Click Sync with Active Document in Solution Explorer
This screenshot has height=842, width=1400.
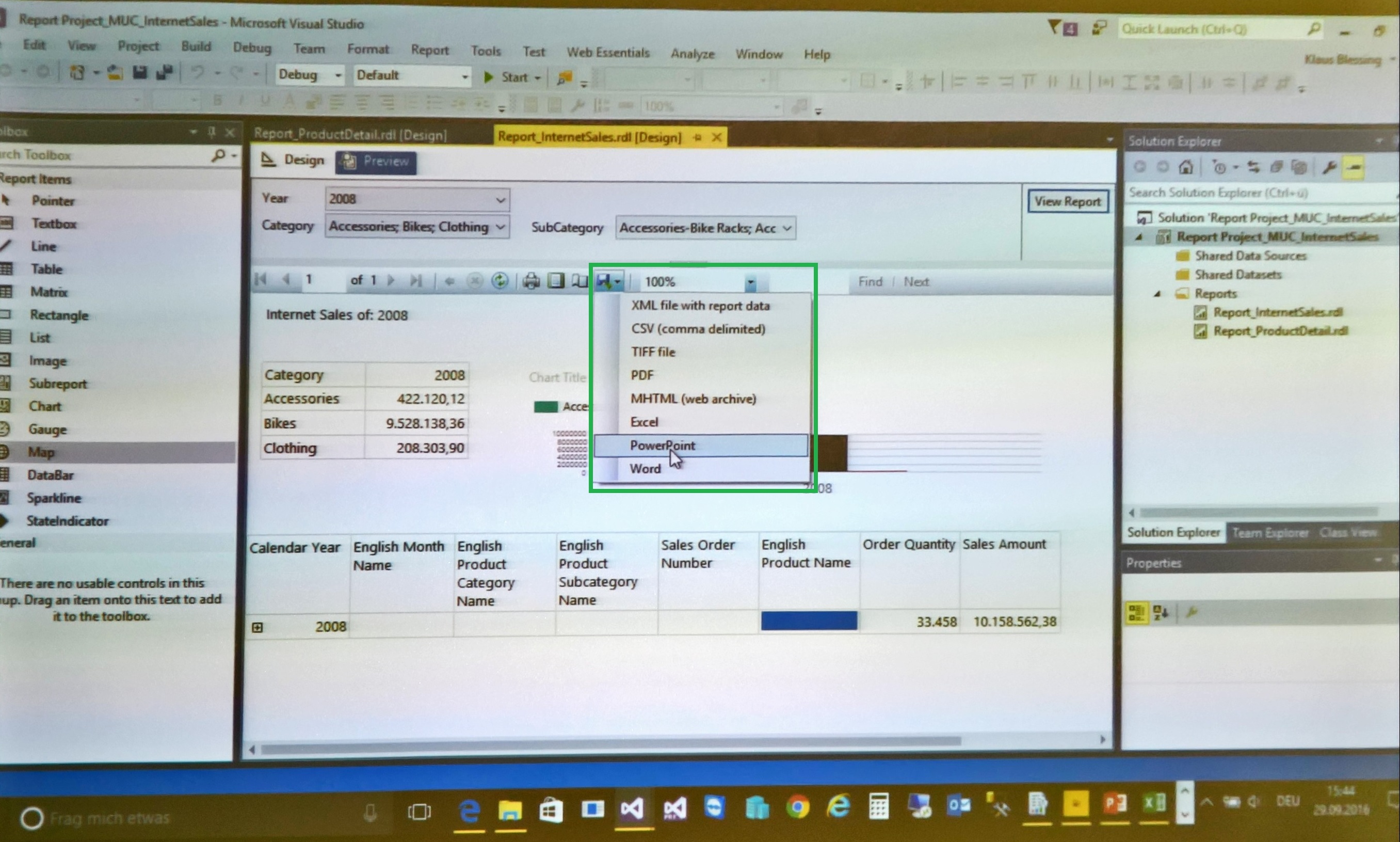[x=1255, y=166]
